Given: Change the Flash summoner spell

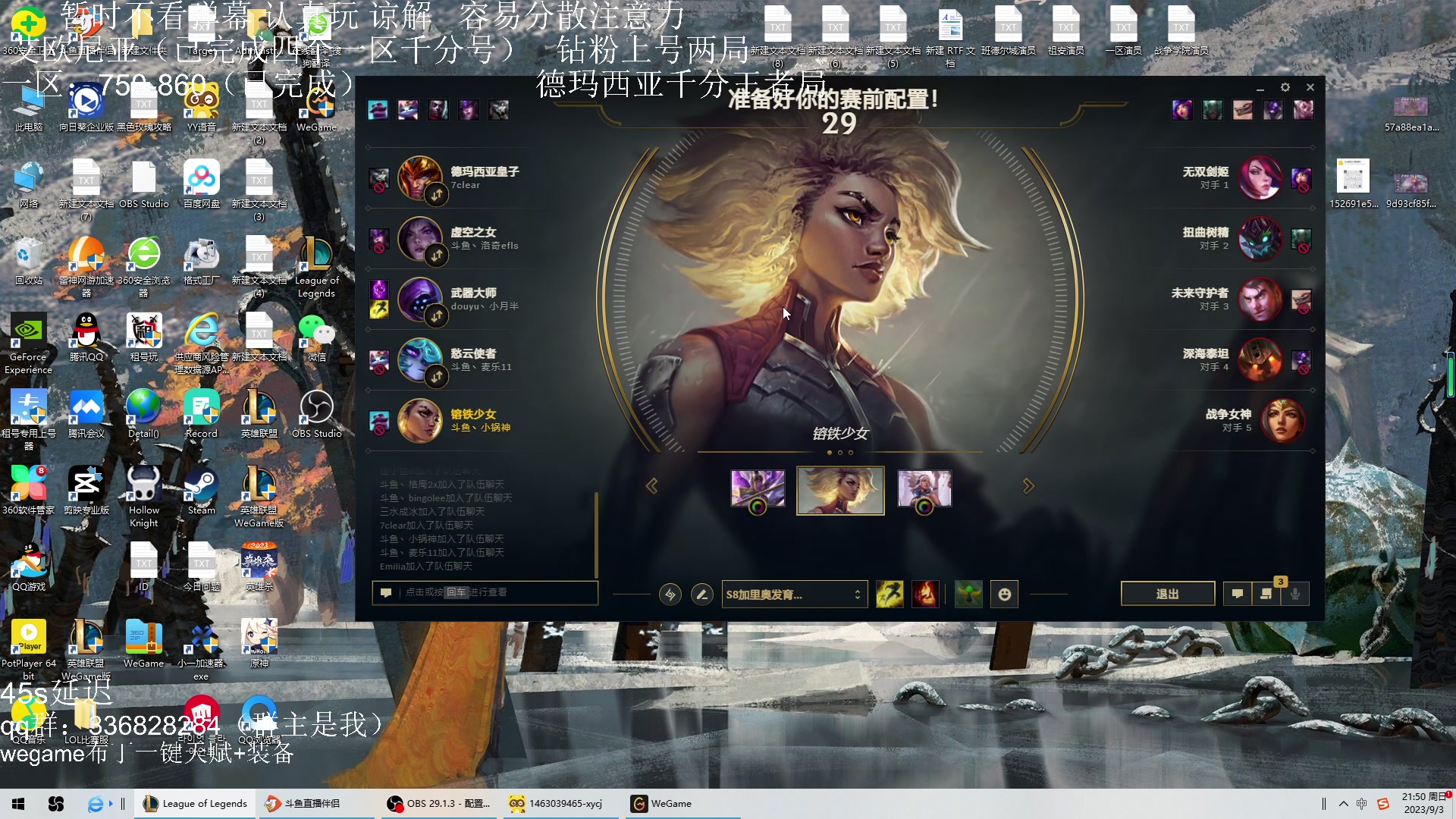Looking at the screenshot, I should point(890,595).
